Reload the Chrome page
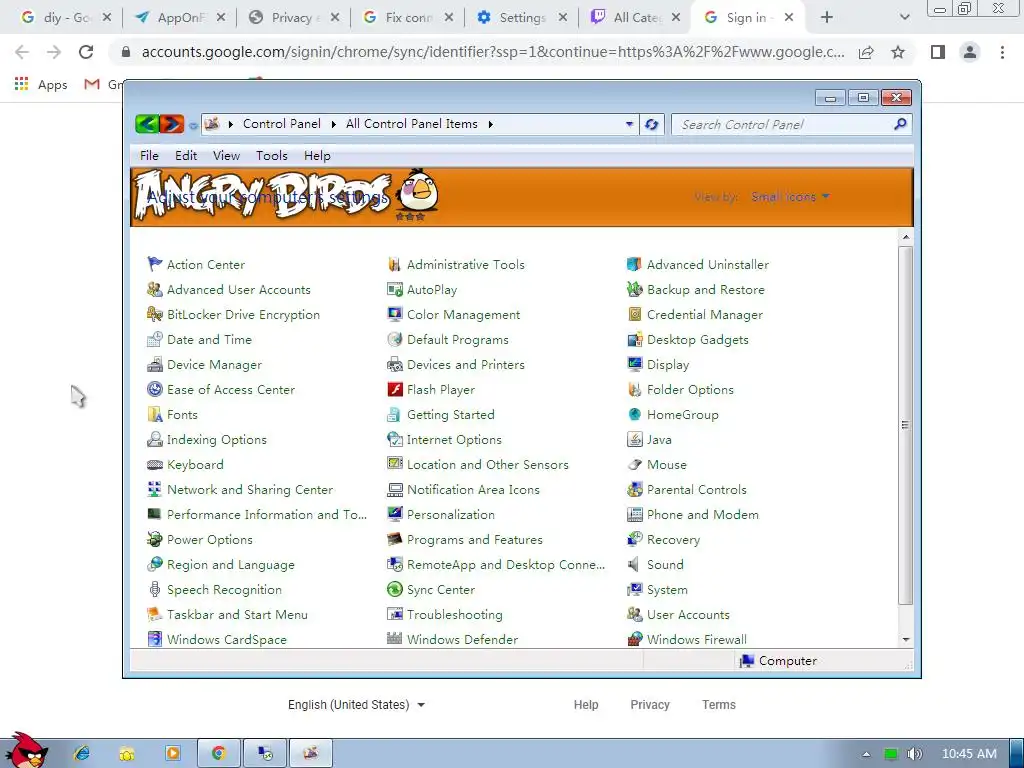 [x=86, y=52]
